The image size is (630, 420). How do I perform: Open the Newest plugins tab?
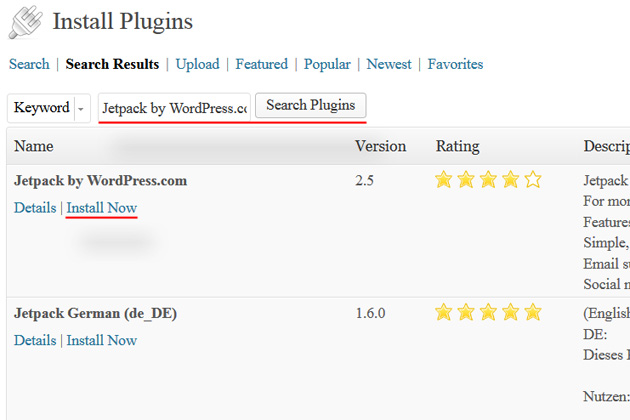389,64
